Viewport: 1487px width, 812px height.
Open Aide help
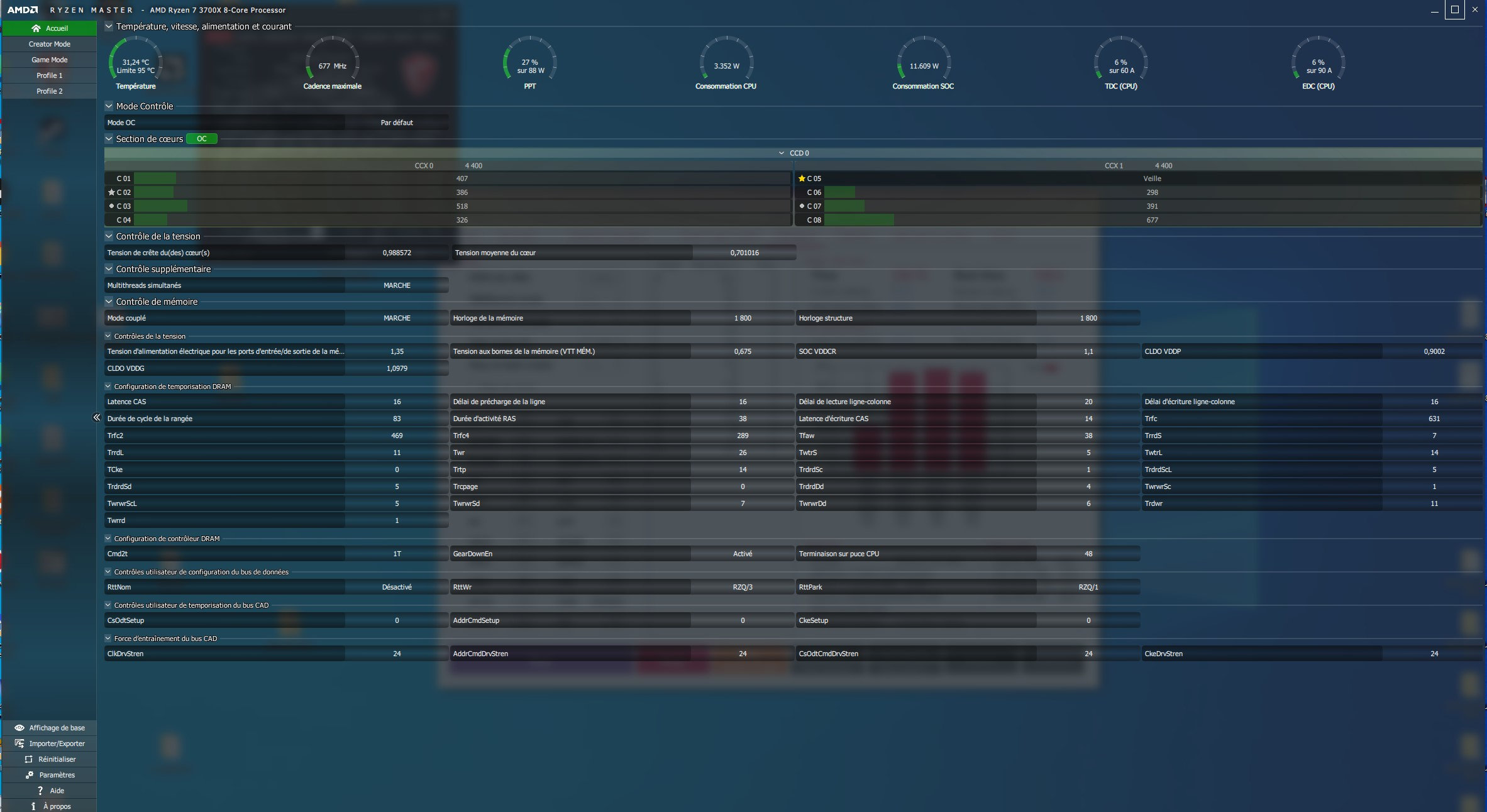pos(50,791)
